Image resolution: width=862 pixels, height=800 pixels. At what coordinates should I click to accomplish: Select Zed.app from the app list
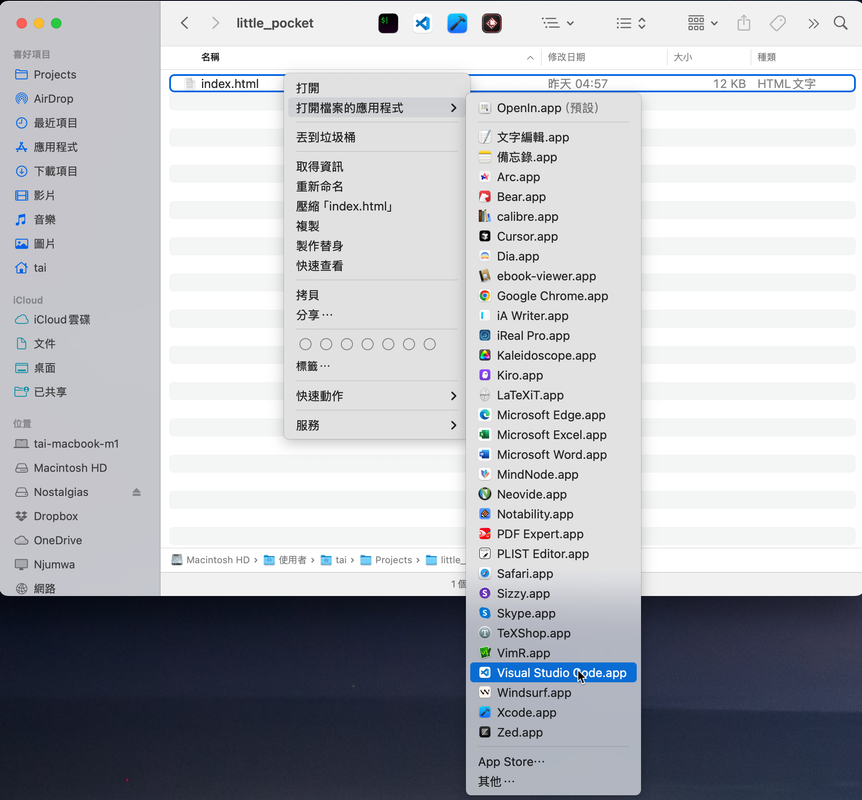point(553,732)
